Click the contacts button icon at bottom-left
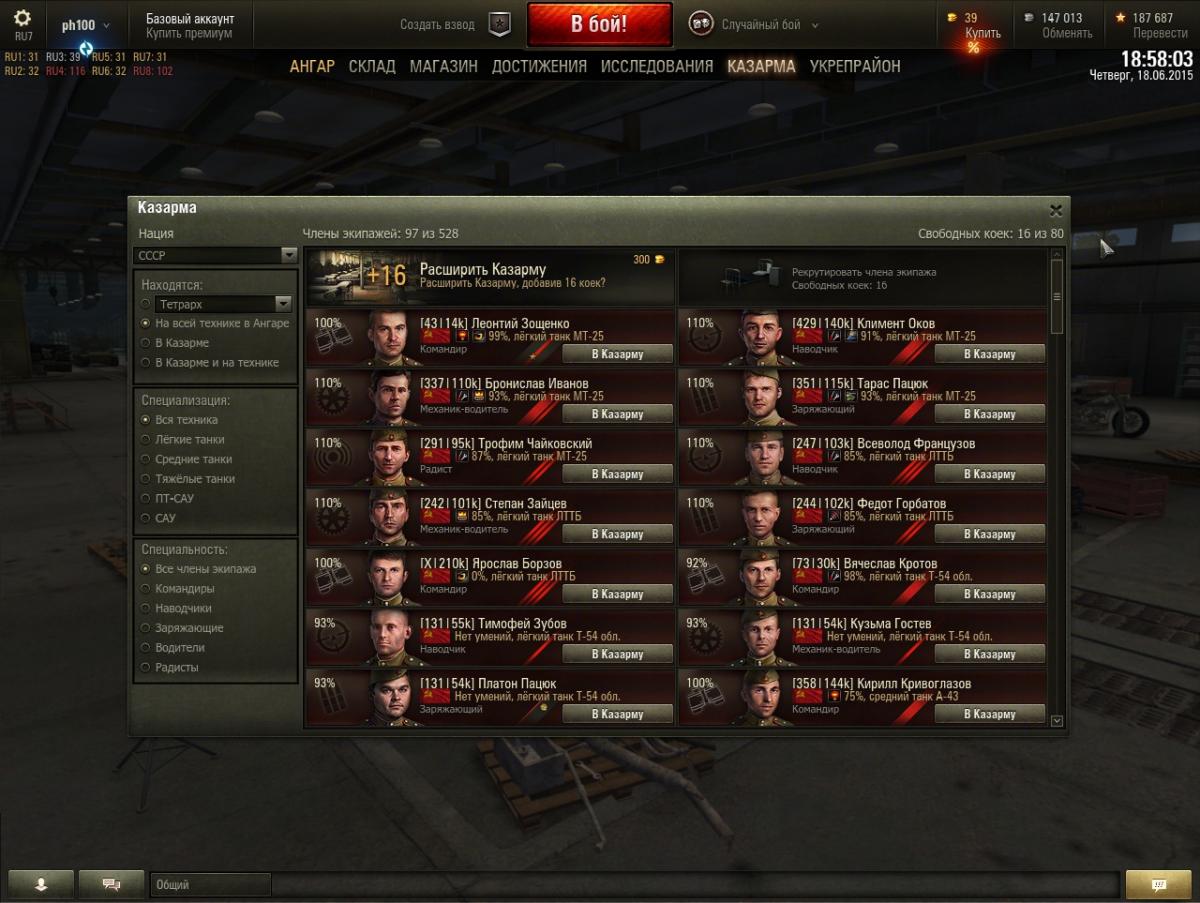The width and height of the screenshot is (1200, 903). 41,885
